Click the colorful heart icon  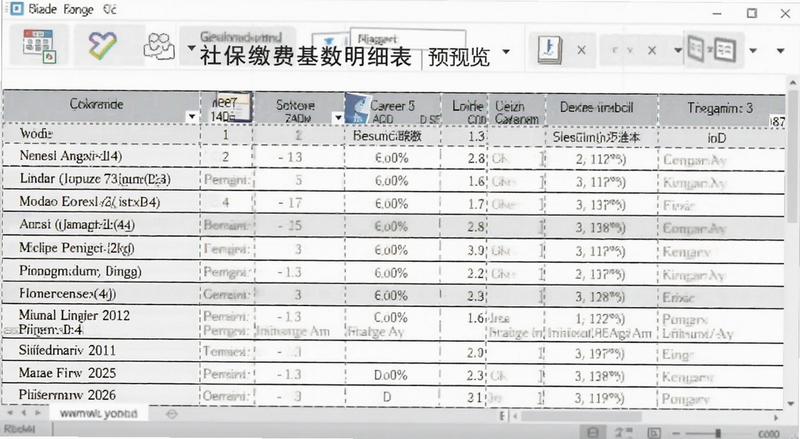coord(103,45)
